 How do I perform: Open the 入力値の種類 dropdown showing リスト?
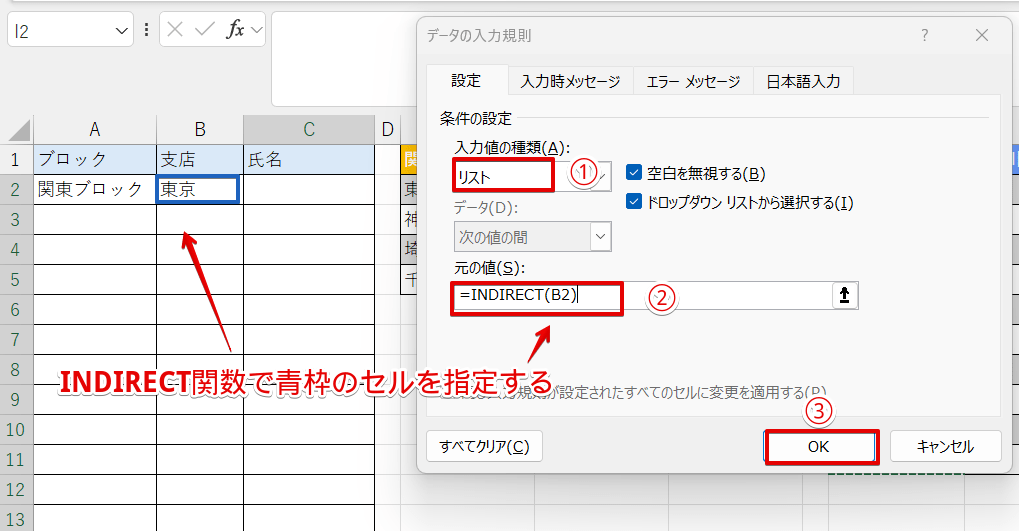532,175
